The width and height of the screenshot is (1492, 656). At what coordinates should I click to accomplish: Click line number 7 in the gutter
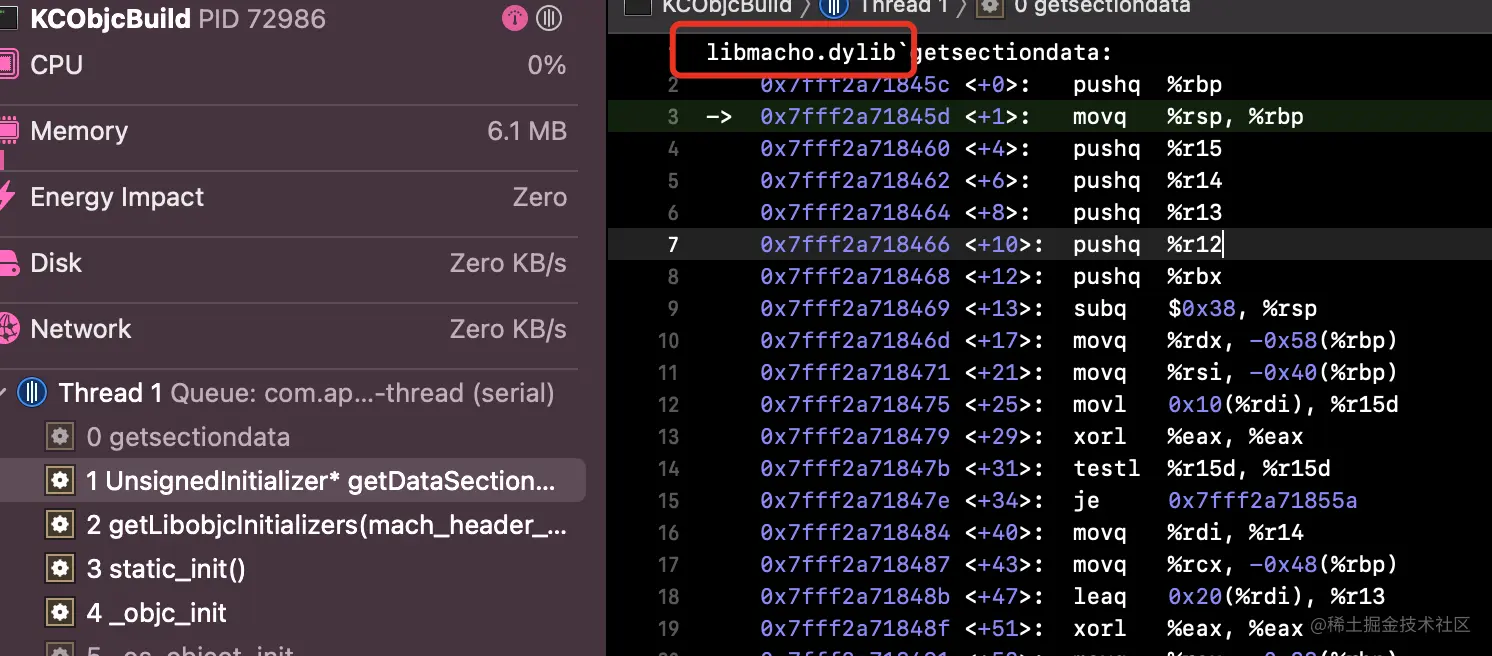[x=672, y=245]
